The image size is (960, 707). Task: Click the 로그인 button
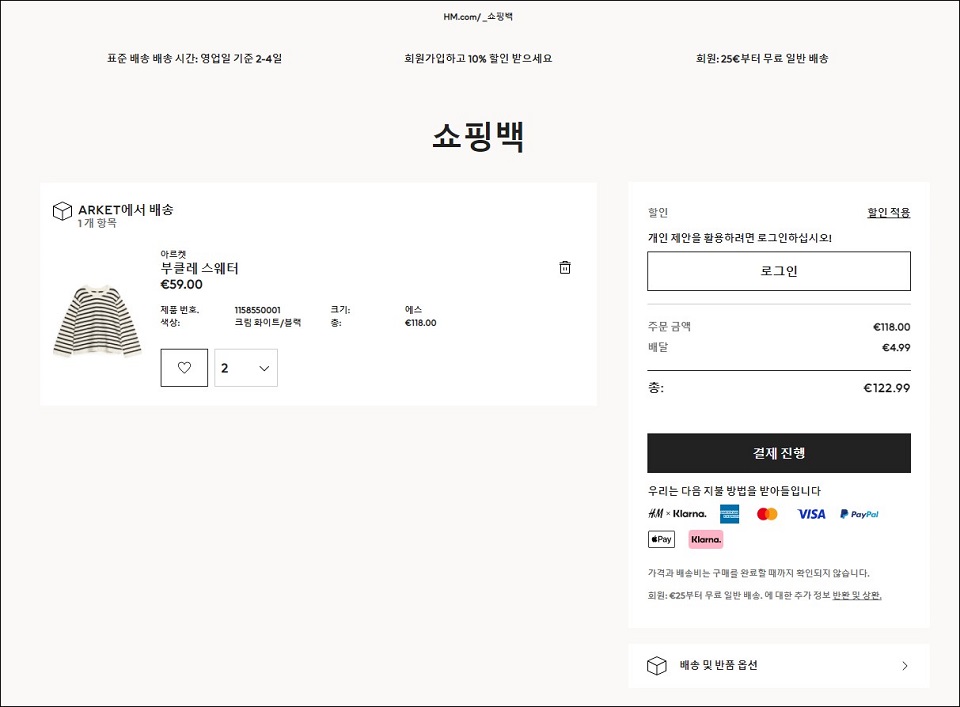click(779, 271)
